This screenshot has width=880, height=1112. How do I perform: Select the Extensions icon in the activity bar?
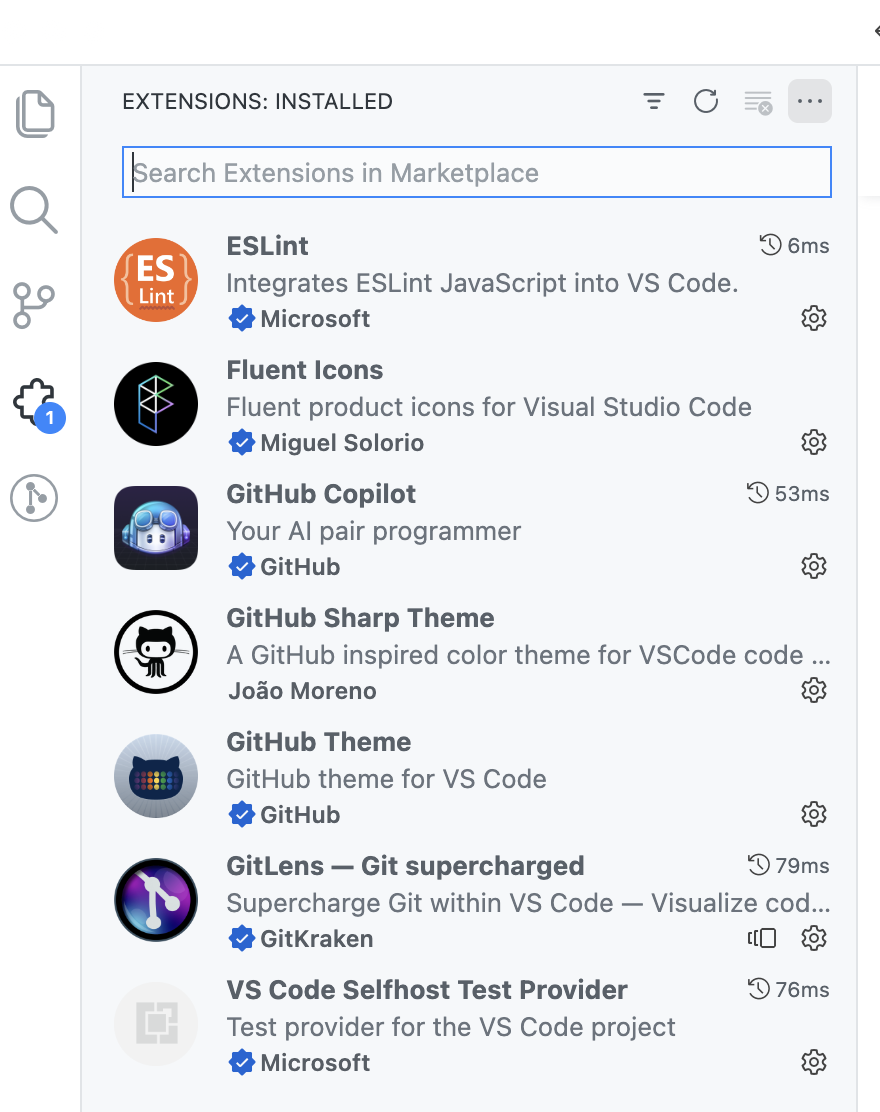[x=34, y=400]
